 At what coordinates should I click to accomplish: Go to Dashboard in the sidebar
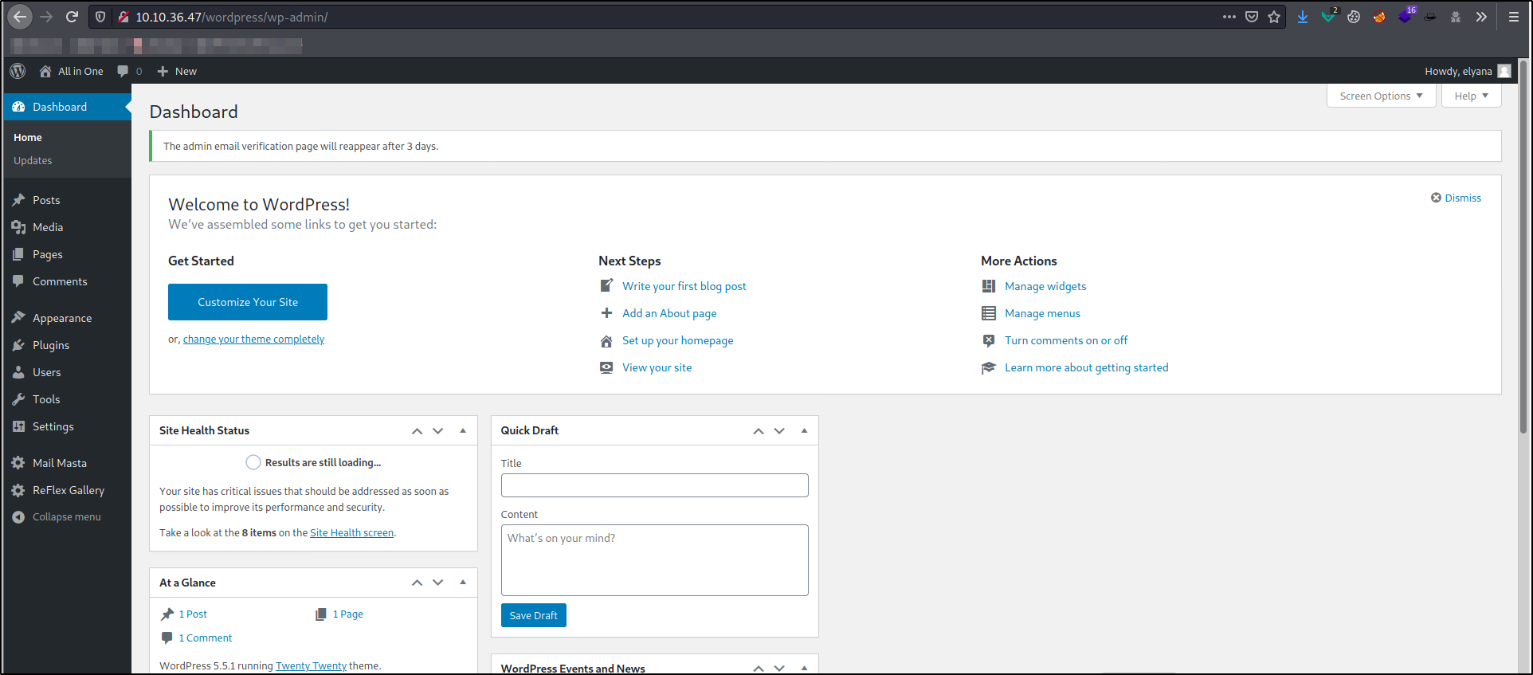tap(66, 107)
